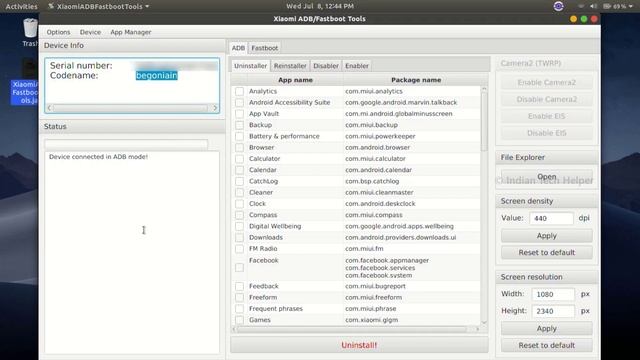Open the Device menu
The height and width of the screenshot is (360, 640).
[90, 32]
